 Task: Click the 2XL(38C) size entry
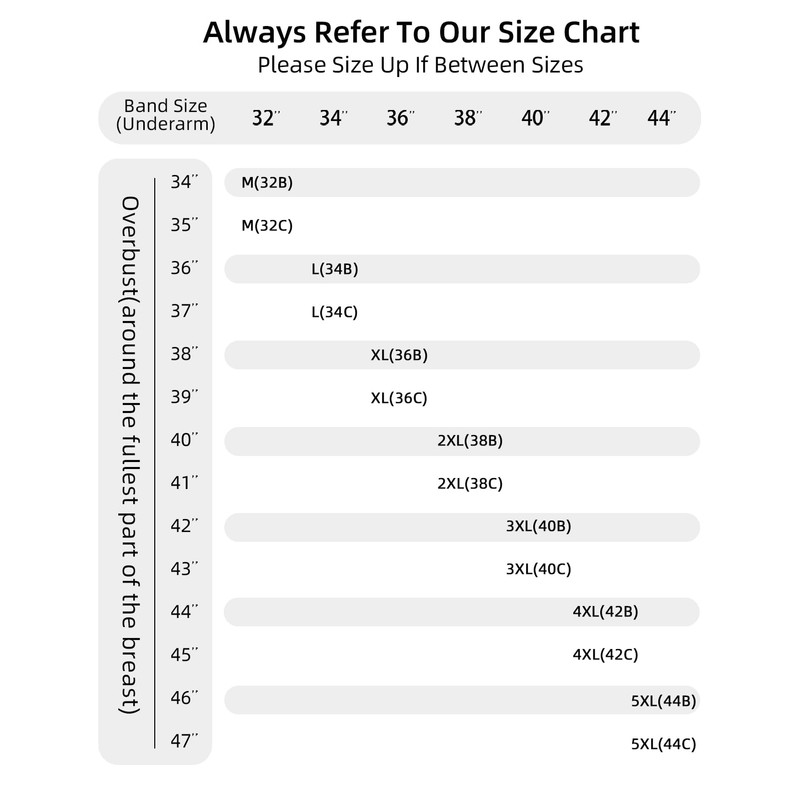tap(470, 484)
